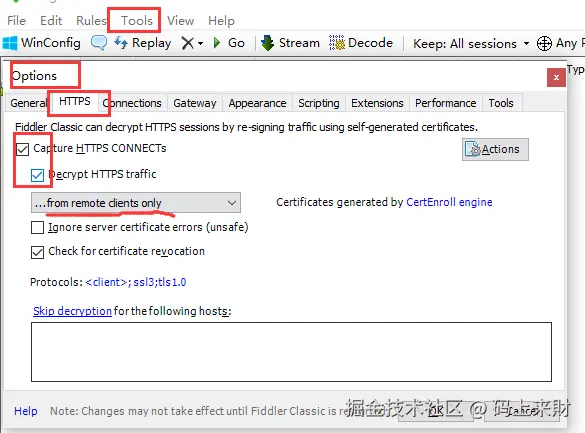Image resolution: width=585 pixels, height=433 pixels.
Task: Click the protocols link <client>; ssl3;tls1.0
Action: pyautogui.click(x=136, y=282)
